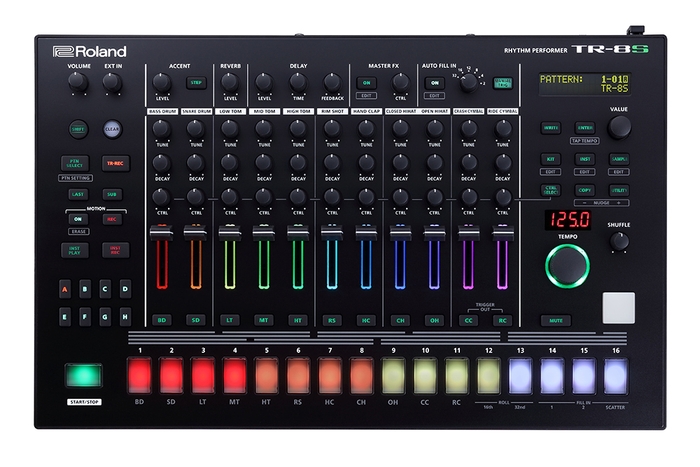700x467 pixels.
Task: Select pattern variation H button
Action: tap(125, 319)
